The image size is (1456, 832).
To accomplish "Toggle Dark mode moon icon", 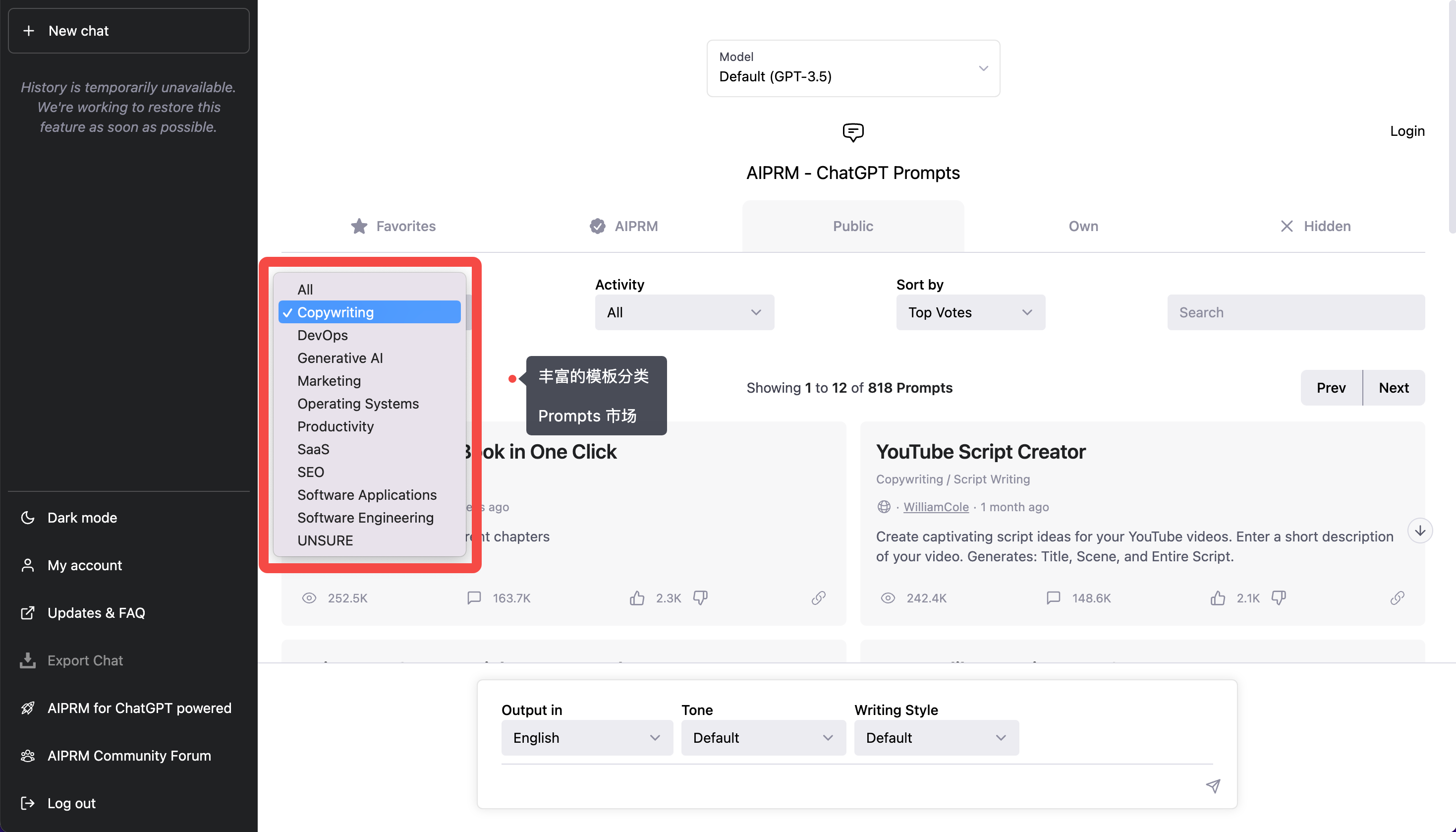I will point(27,518).
